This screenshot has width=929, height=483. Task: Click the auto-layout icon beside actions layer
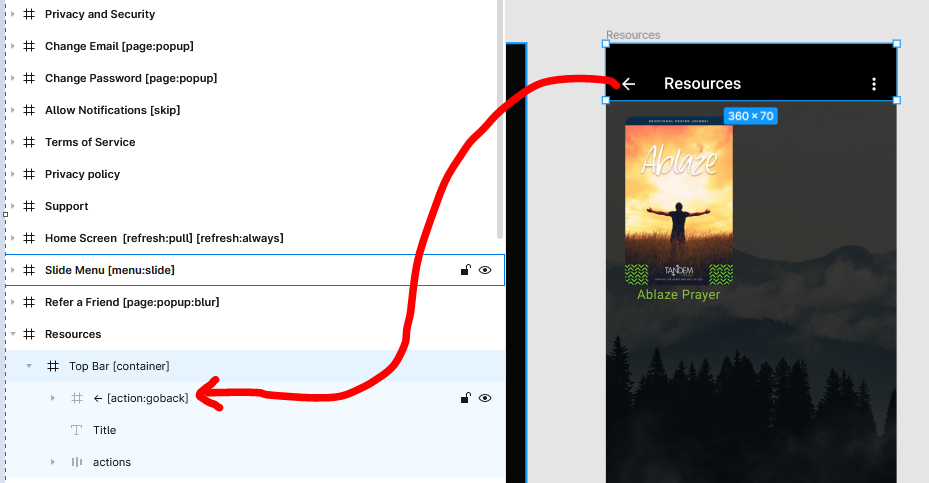click(77, 462)
